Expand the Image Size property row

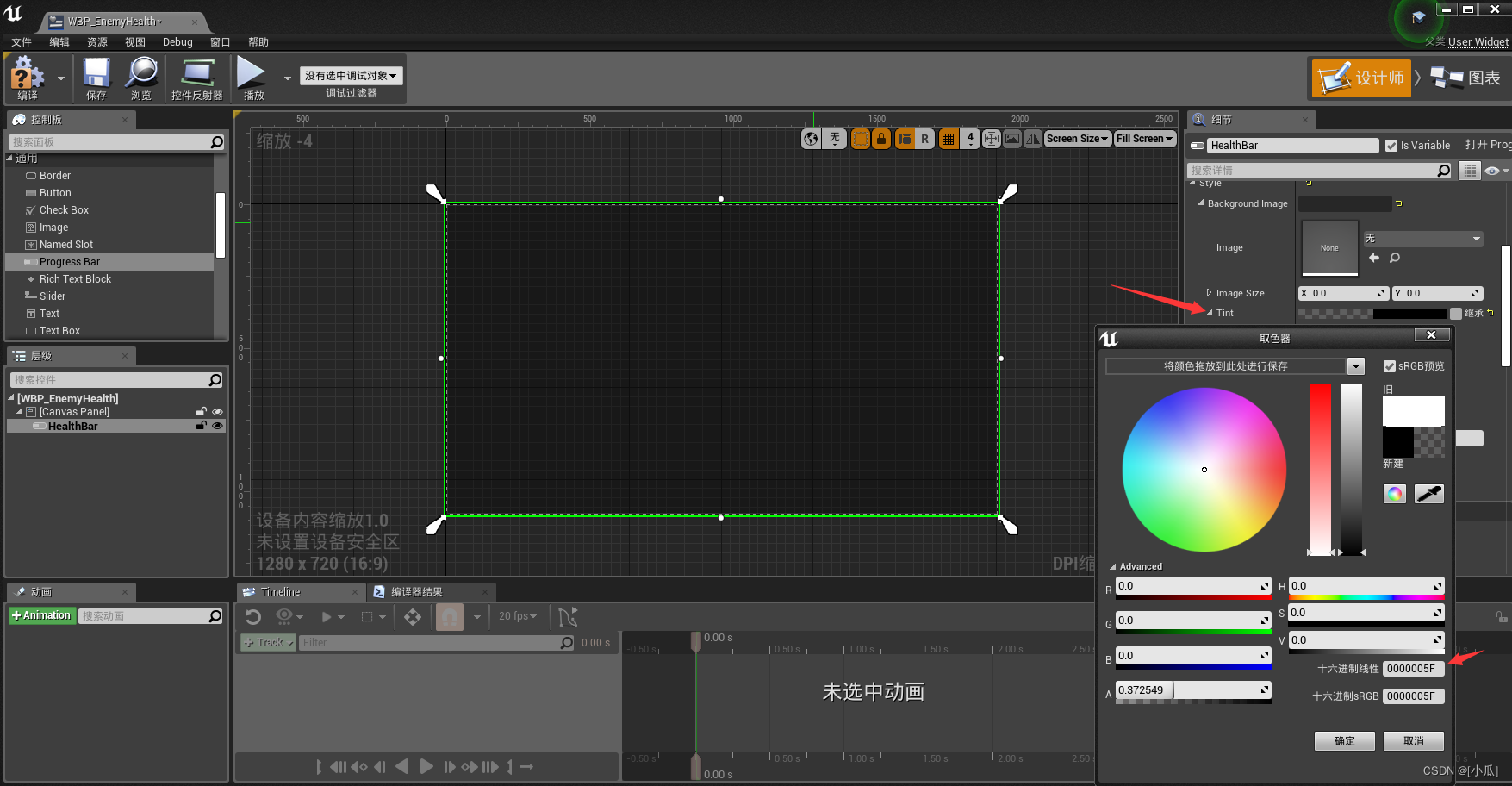click(1209, 293)
